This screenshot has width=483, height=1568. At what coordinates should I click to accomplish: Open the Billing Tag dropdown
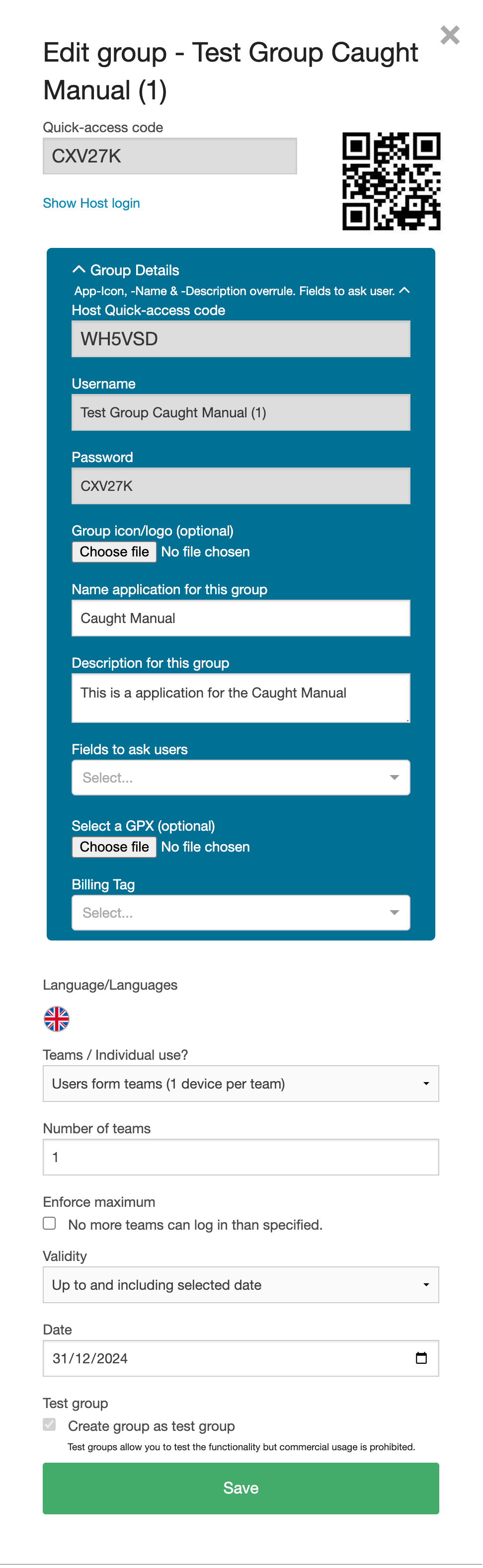coord(241,913)
